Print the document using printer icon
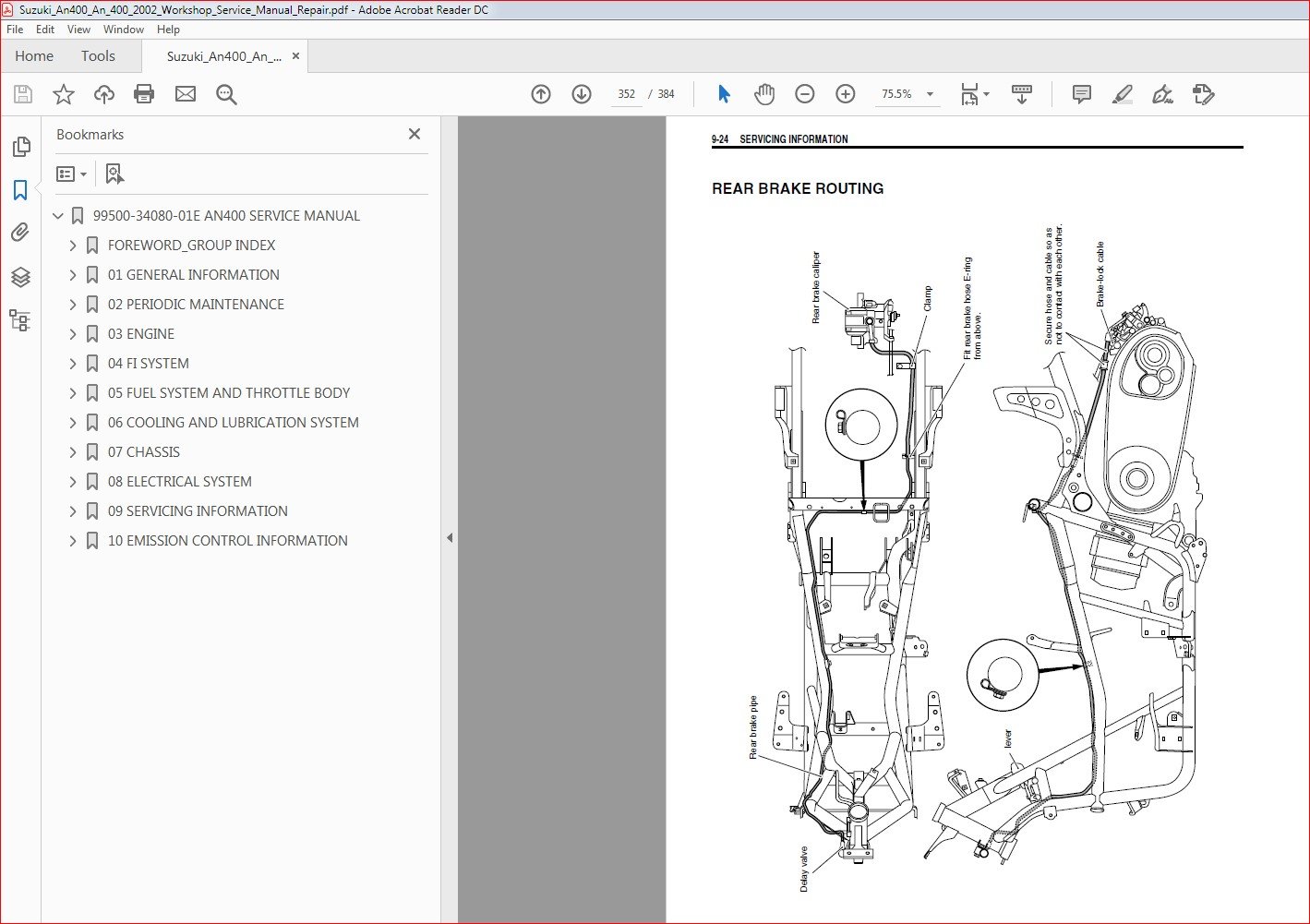Image resolution: width=1310 pixels, height=924 pixels. [x=144, y=94]
